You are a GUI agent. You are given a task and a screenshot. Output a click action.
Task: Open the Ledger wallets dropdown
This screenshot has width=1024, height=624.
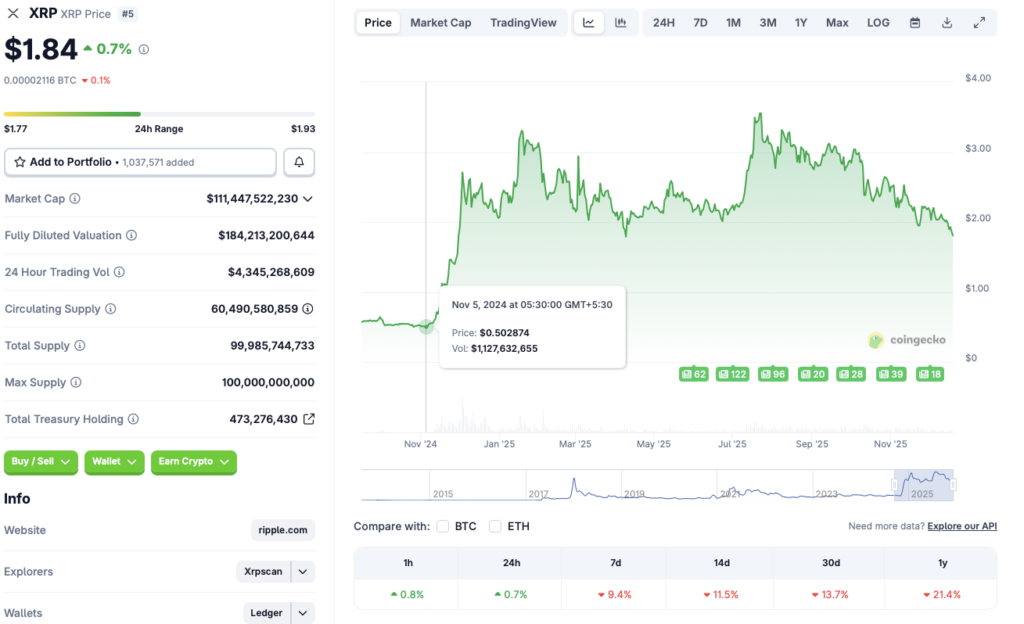(278, 612)
